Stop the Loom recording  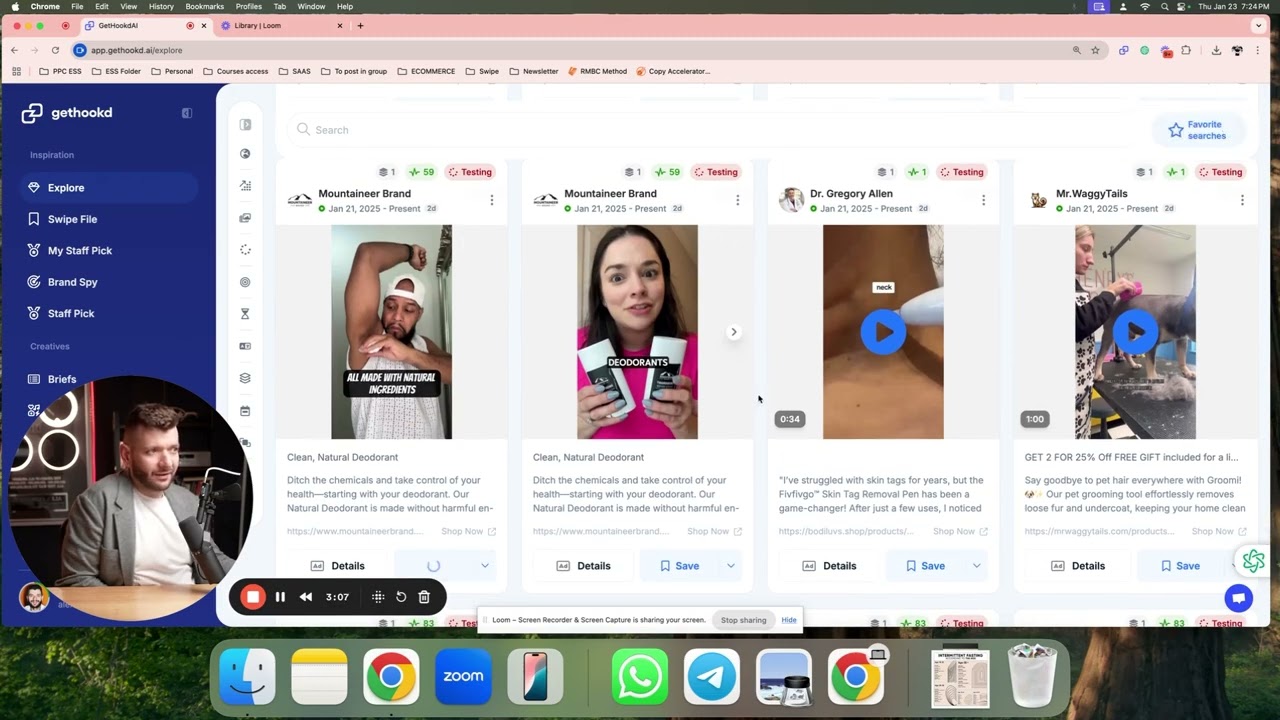pos(253,597)
